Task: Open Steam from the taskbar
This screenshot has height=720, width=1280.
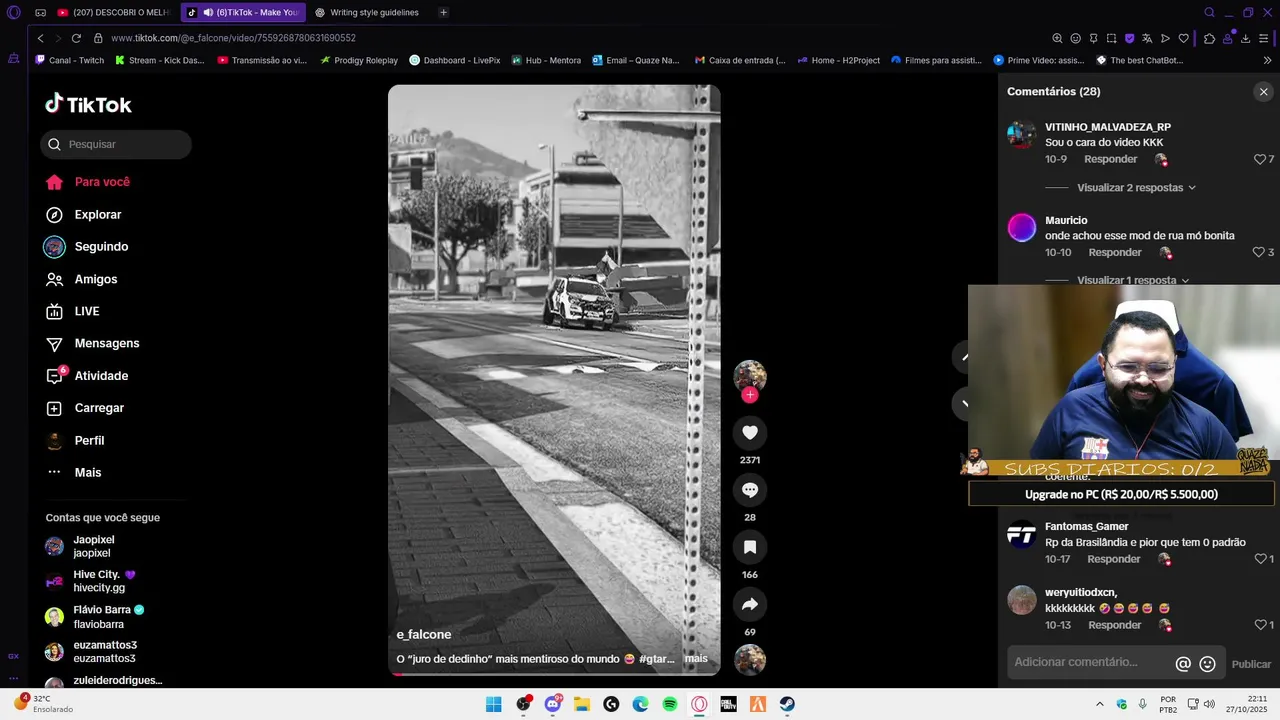Action: click(787, 704)
